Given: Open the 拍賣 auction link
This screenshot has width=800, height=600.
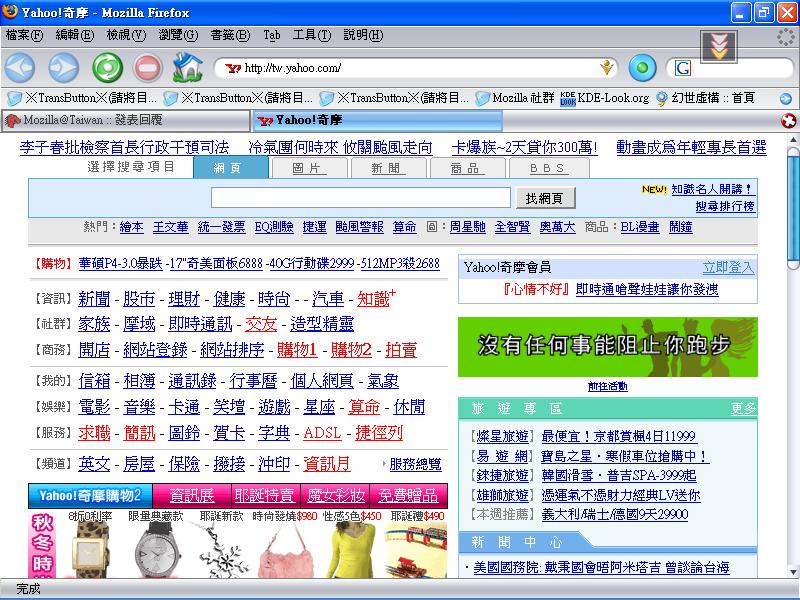Looking at the screenshot, I should pos(401,350).
